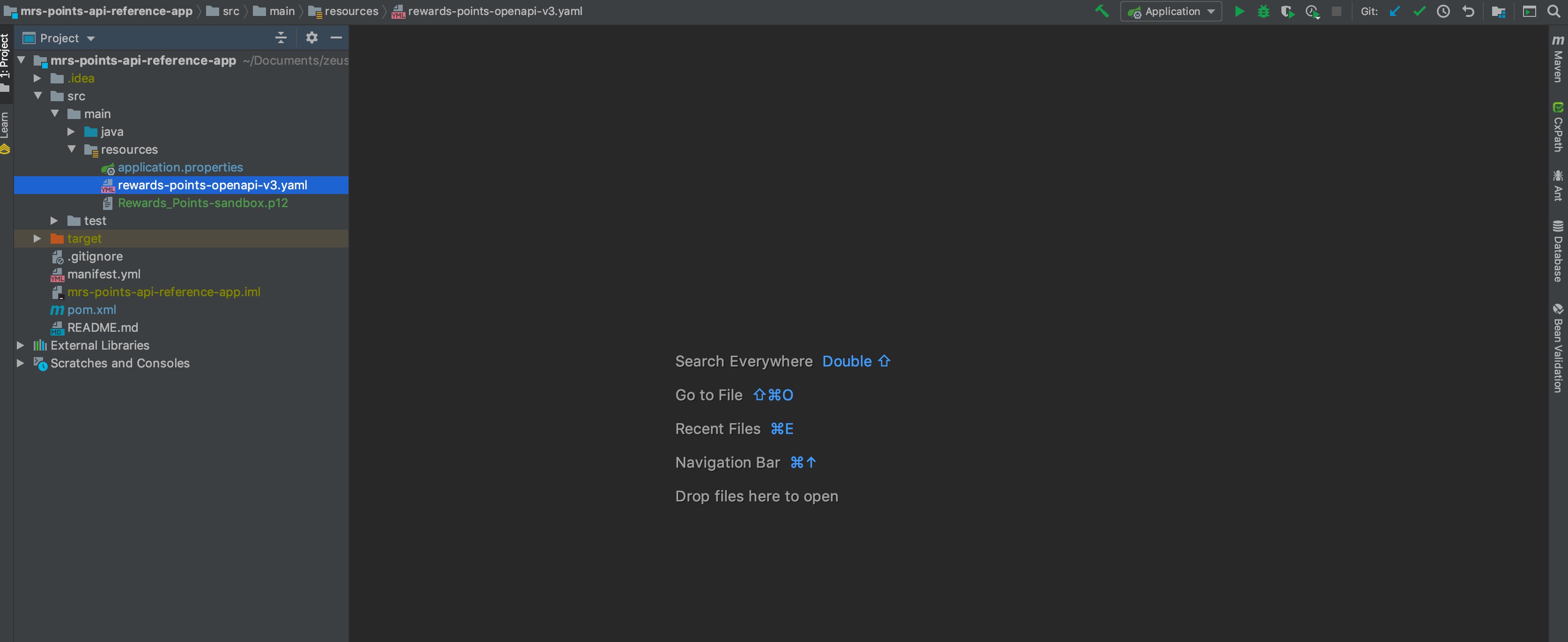This screenshot has width=1568, height=642.
Task: Open the Application run configuration dropdown
Action: pyautogui.click(x=1171, y=12)
